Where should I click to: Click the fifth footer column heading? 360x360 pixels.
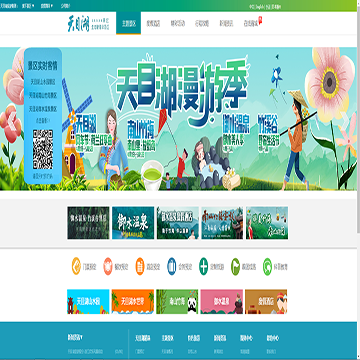point(246,338)
